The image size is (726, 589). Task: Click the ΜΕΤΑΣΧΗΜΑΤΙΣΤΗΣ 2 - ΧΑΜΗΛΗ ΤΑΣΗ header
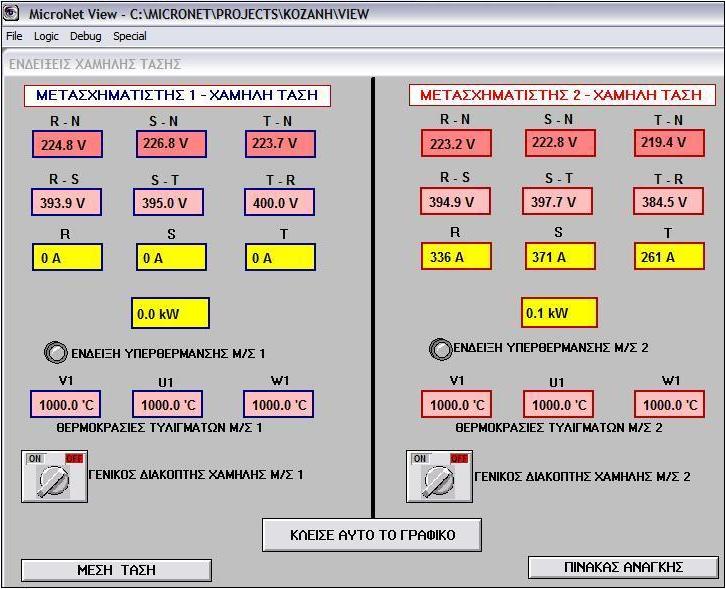(x=562, y=95)
